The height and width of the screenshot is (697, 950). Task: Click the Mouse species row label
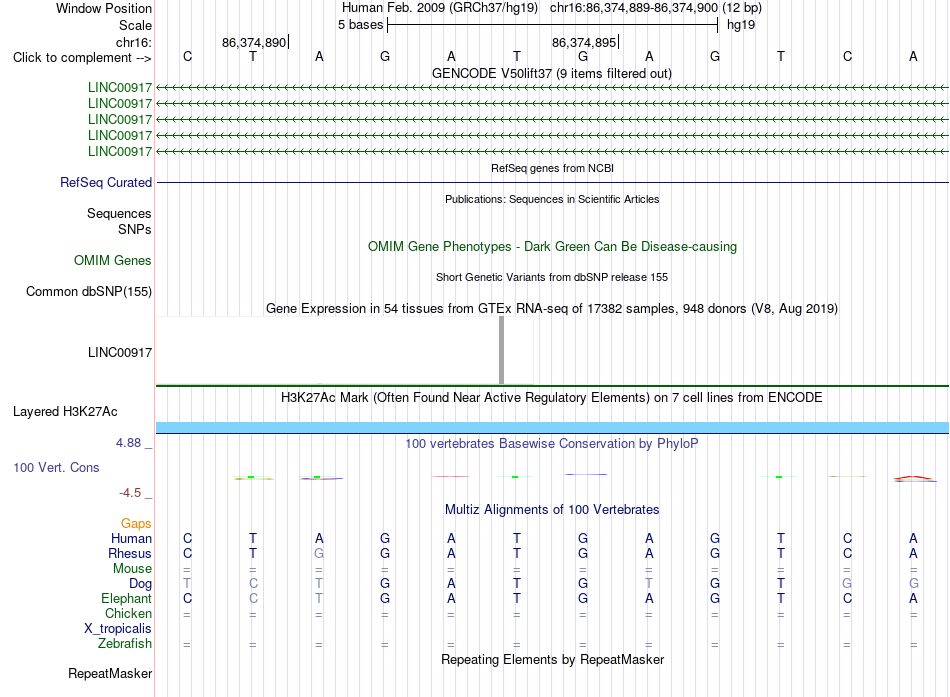133,569
